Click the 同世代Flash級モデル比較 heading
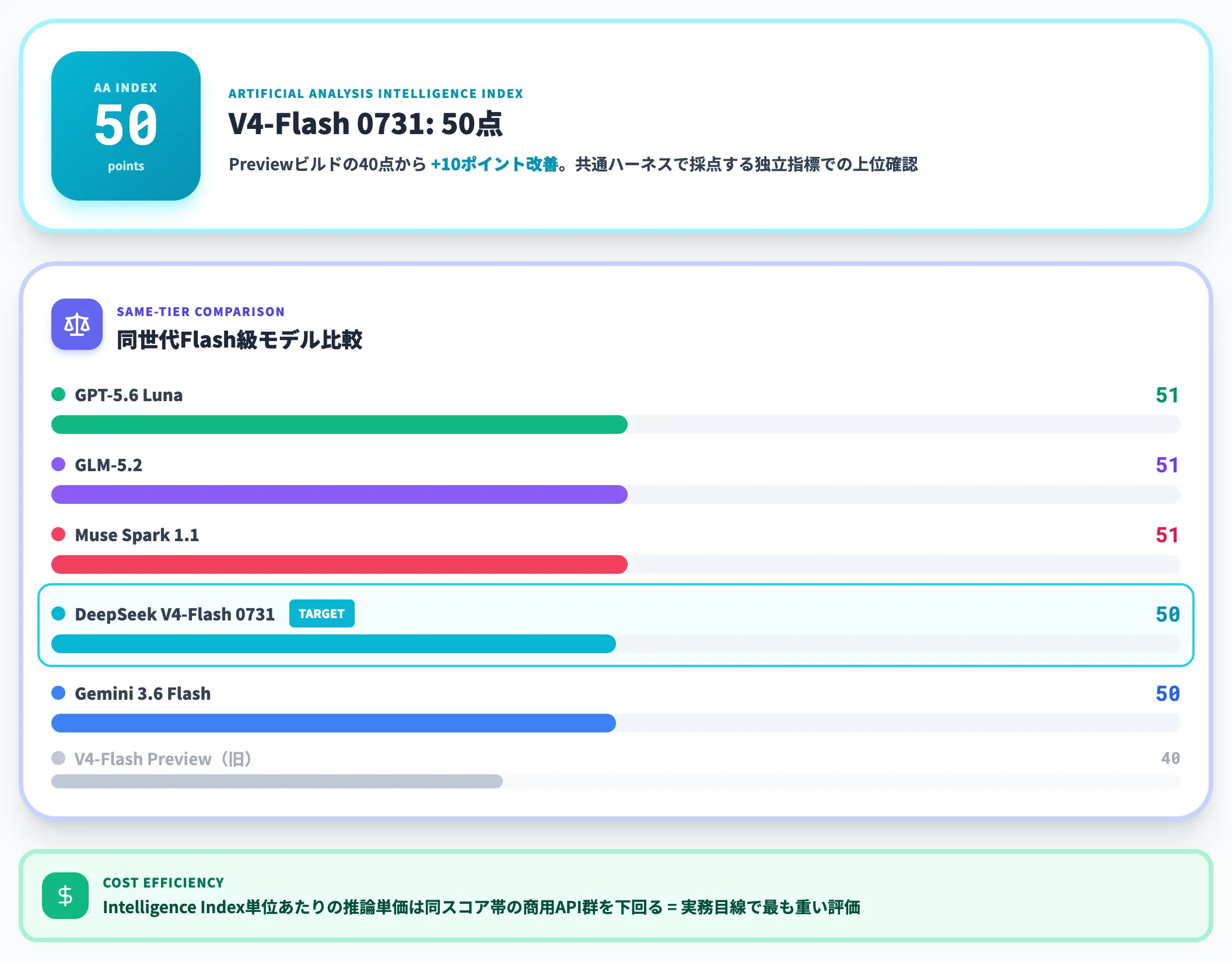Viewport: 1232px width, 961px height. [x=239, y=340]
